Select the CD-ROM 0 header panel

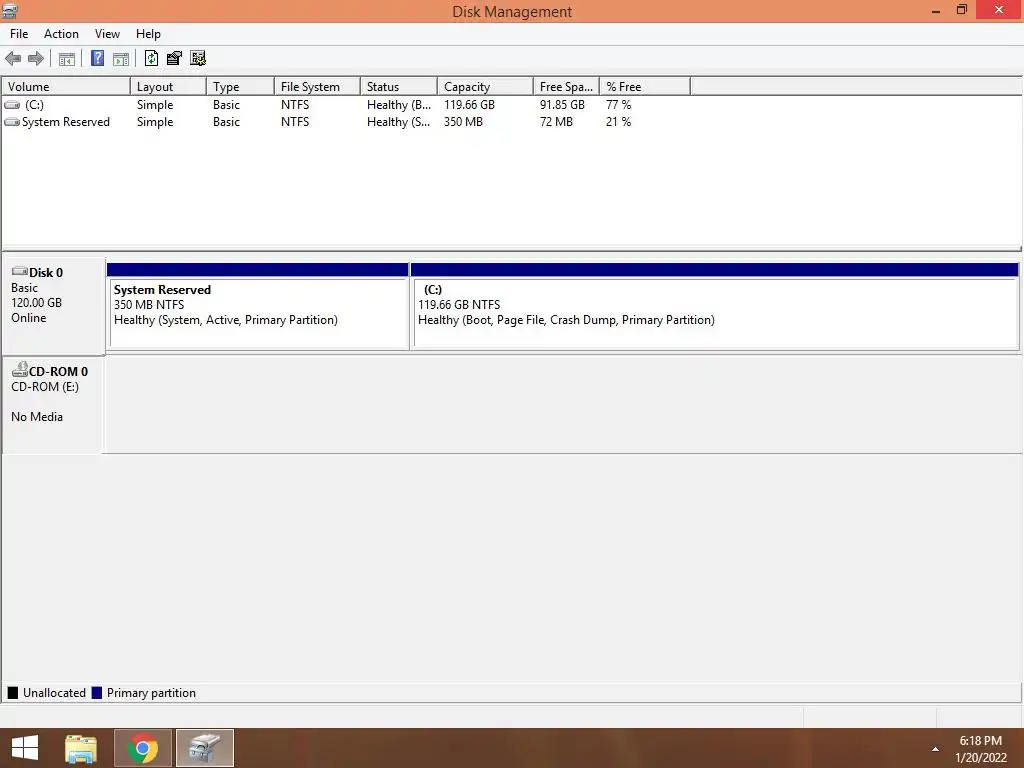pyautogui.click(x=54, y=405)
